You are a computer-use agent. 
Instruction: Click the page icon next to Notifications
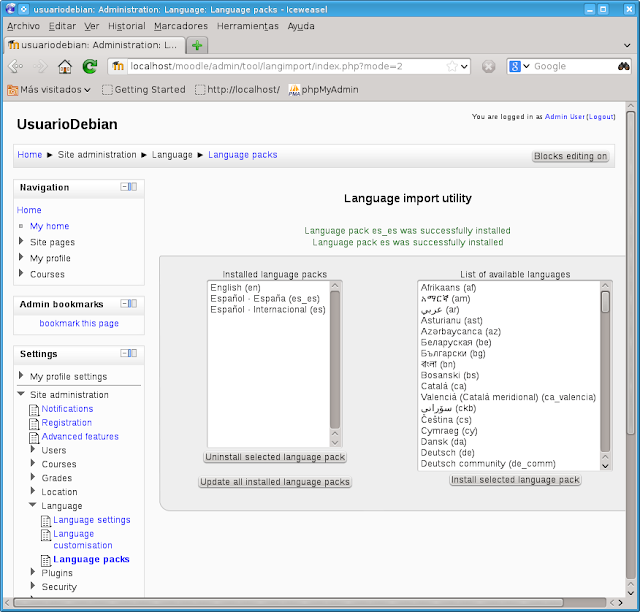pos(34,409)
